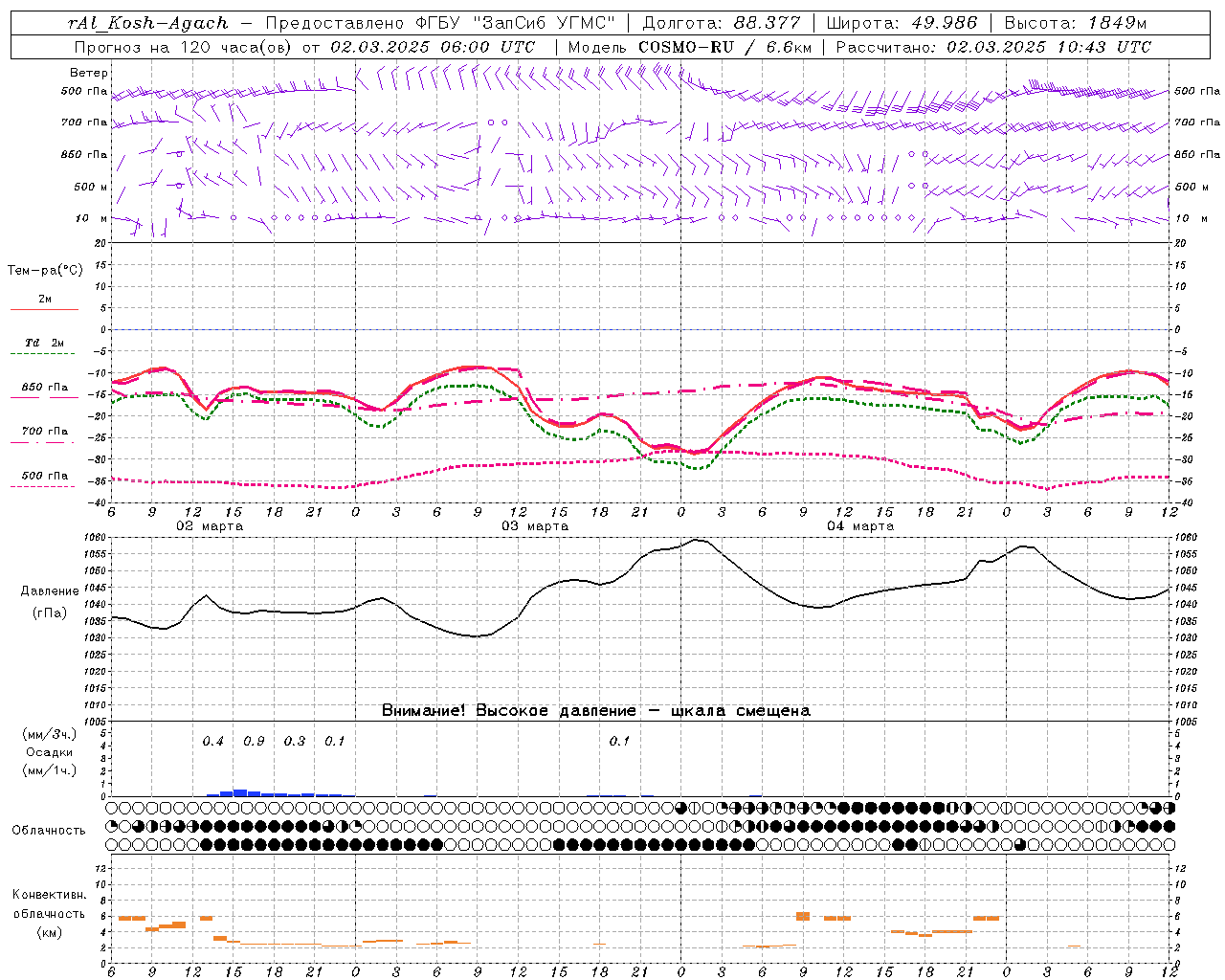Click the 03 марта date label
The width and height of the screenshot is (1225, 980).
[x=535, y=526]
